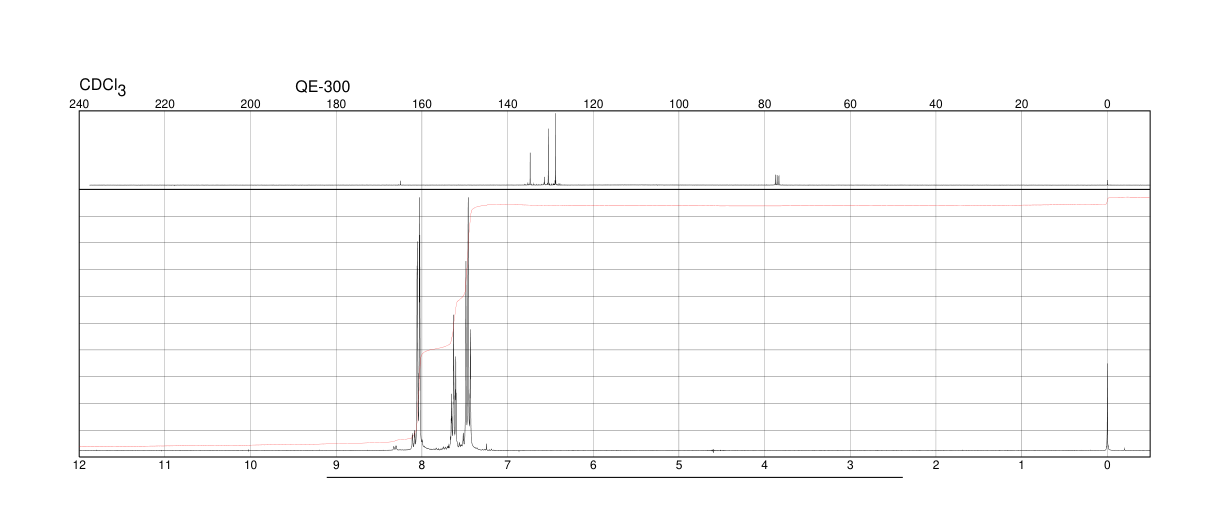Click the 2 ppm label on proton axis

[936, 466]
